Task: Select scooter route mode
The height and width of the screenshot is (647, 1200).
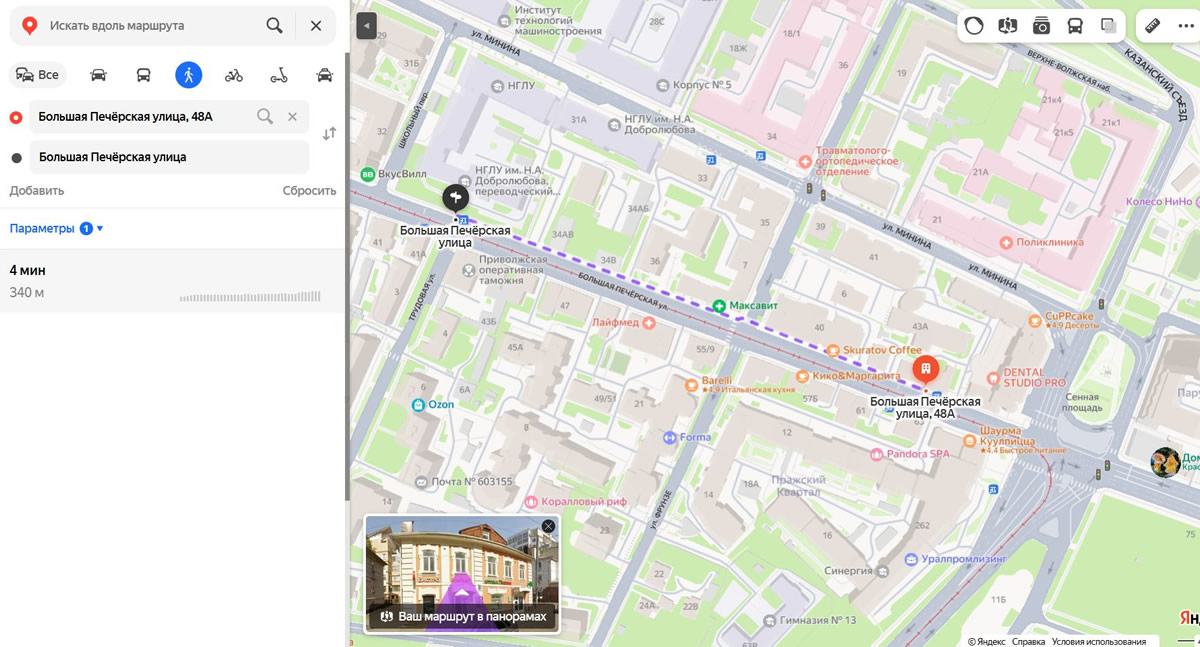Action: [279, 75]
